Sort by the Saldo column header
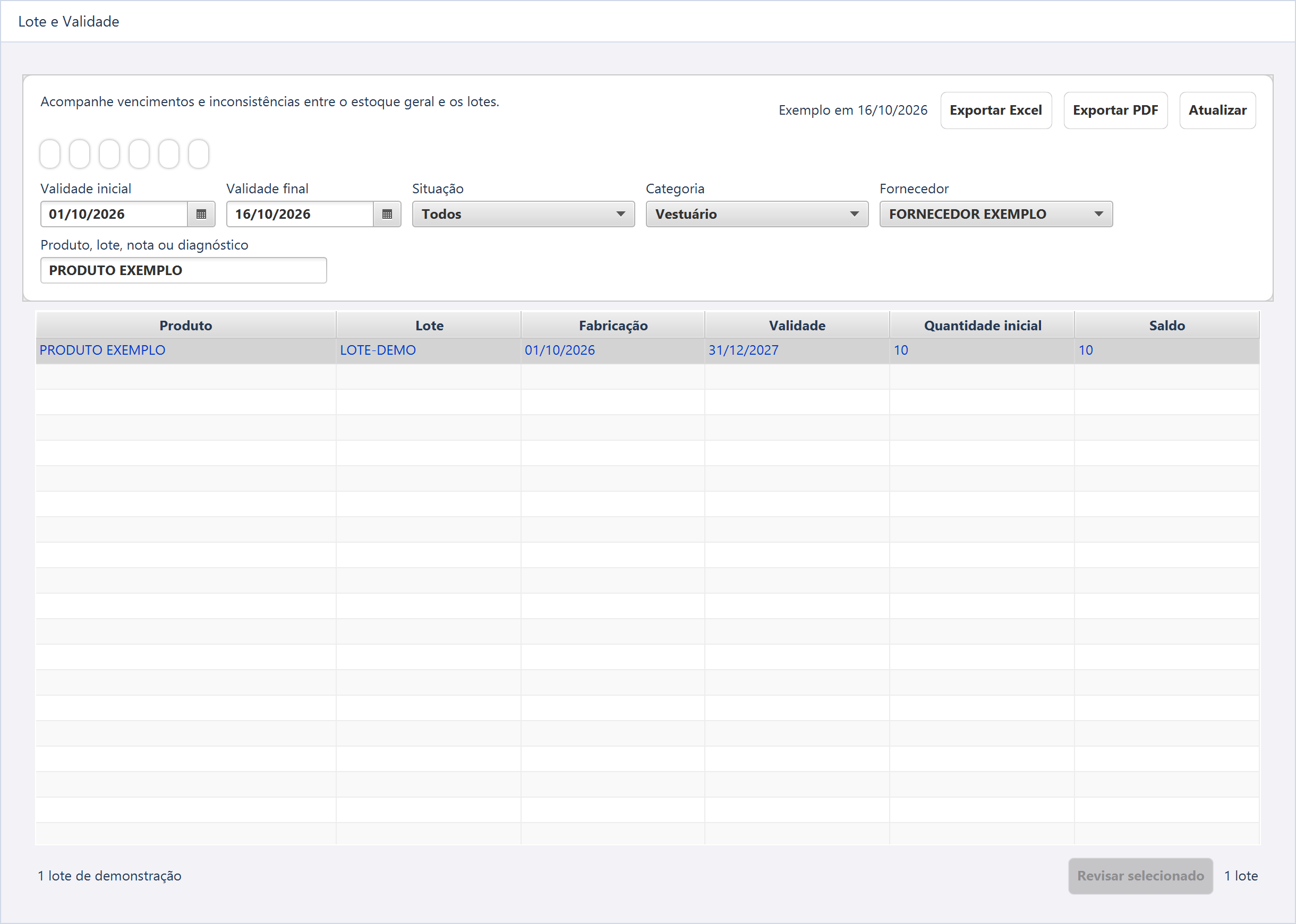Screen dimensions: 1296x924 click(1167, 326)
